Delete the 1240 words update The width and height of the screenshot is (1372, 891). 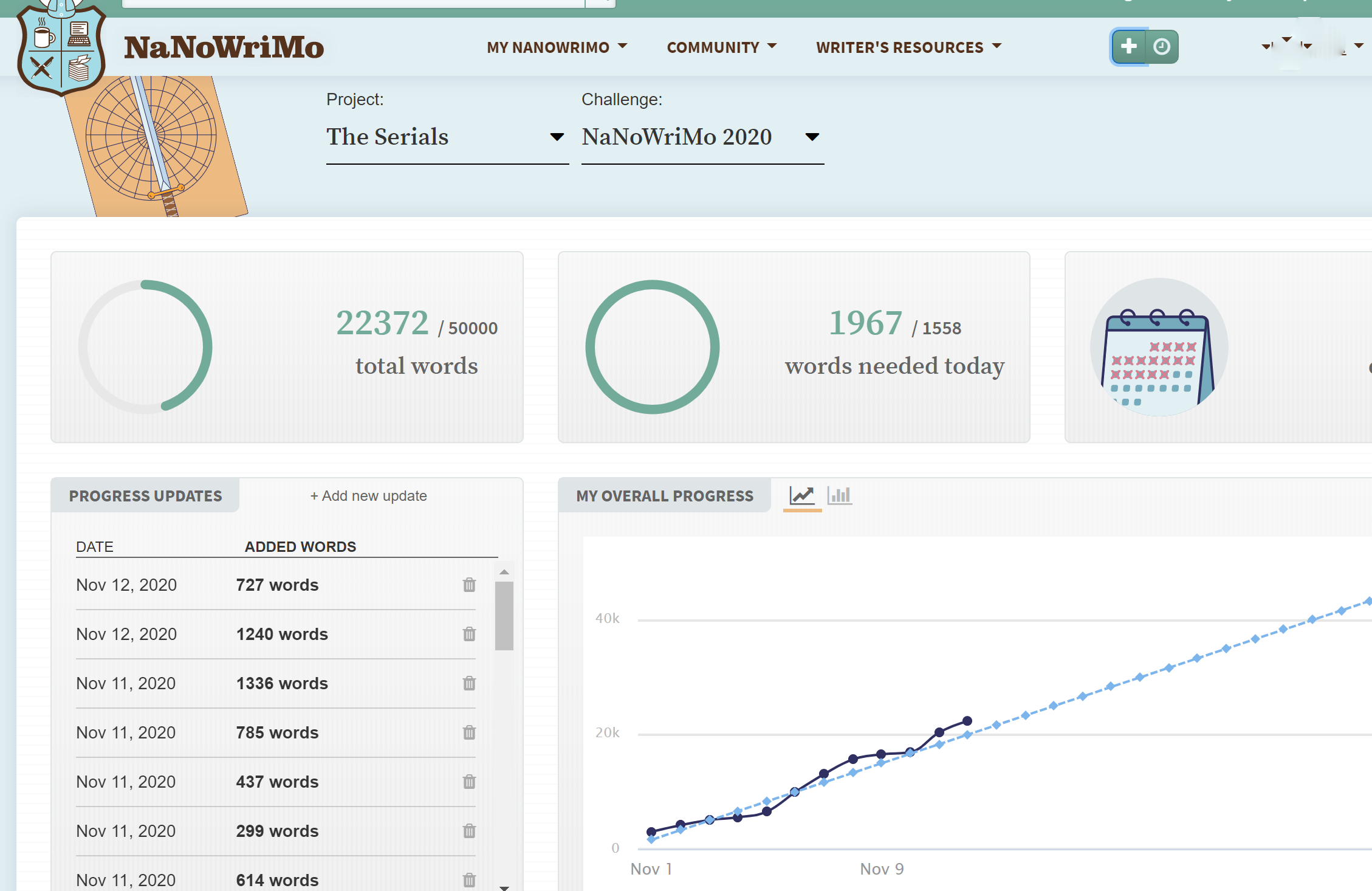coord(469,634)
